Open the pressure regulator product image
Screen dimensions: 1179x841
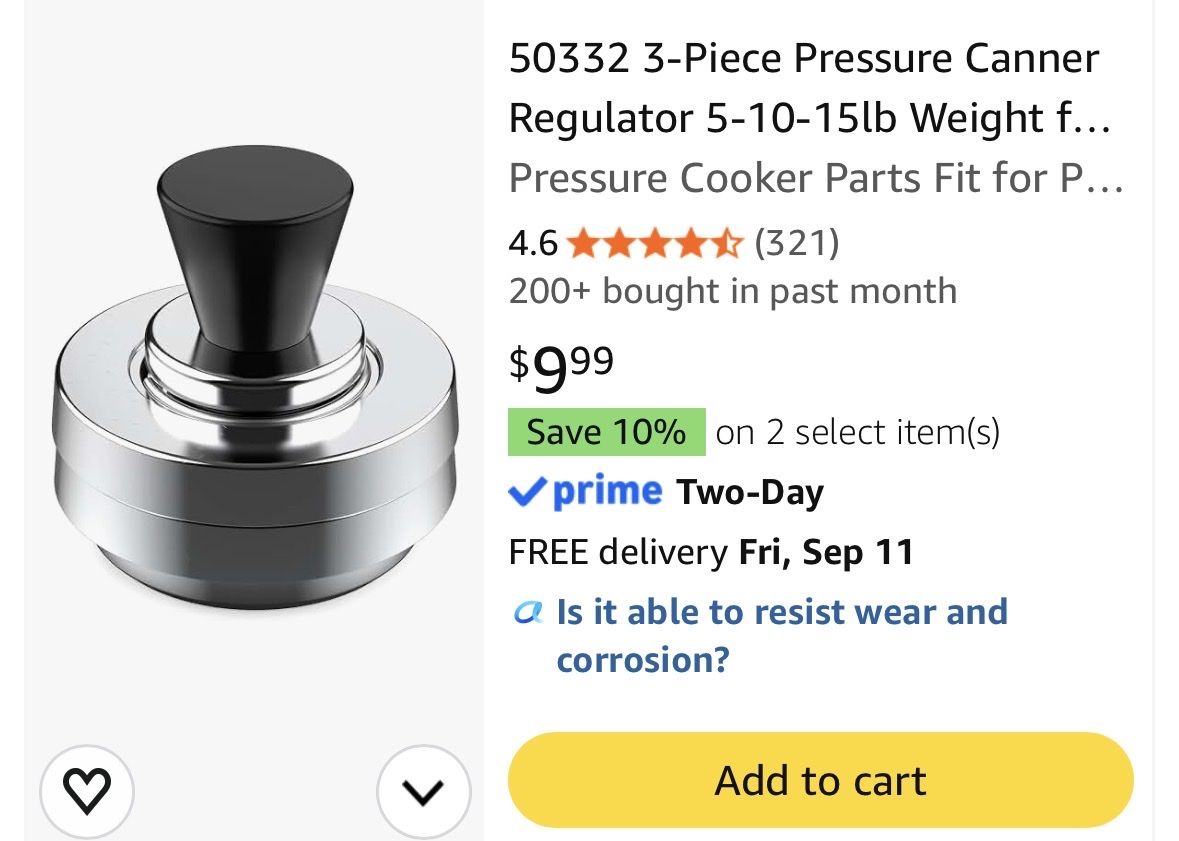(255, 376)
